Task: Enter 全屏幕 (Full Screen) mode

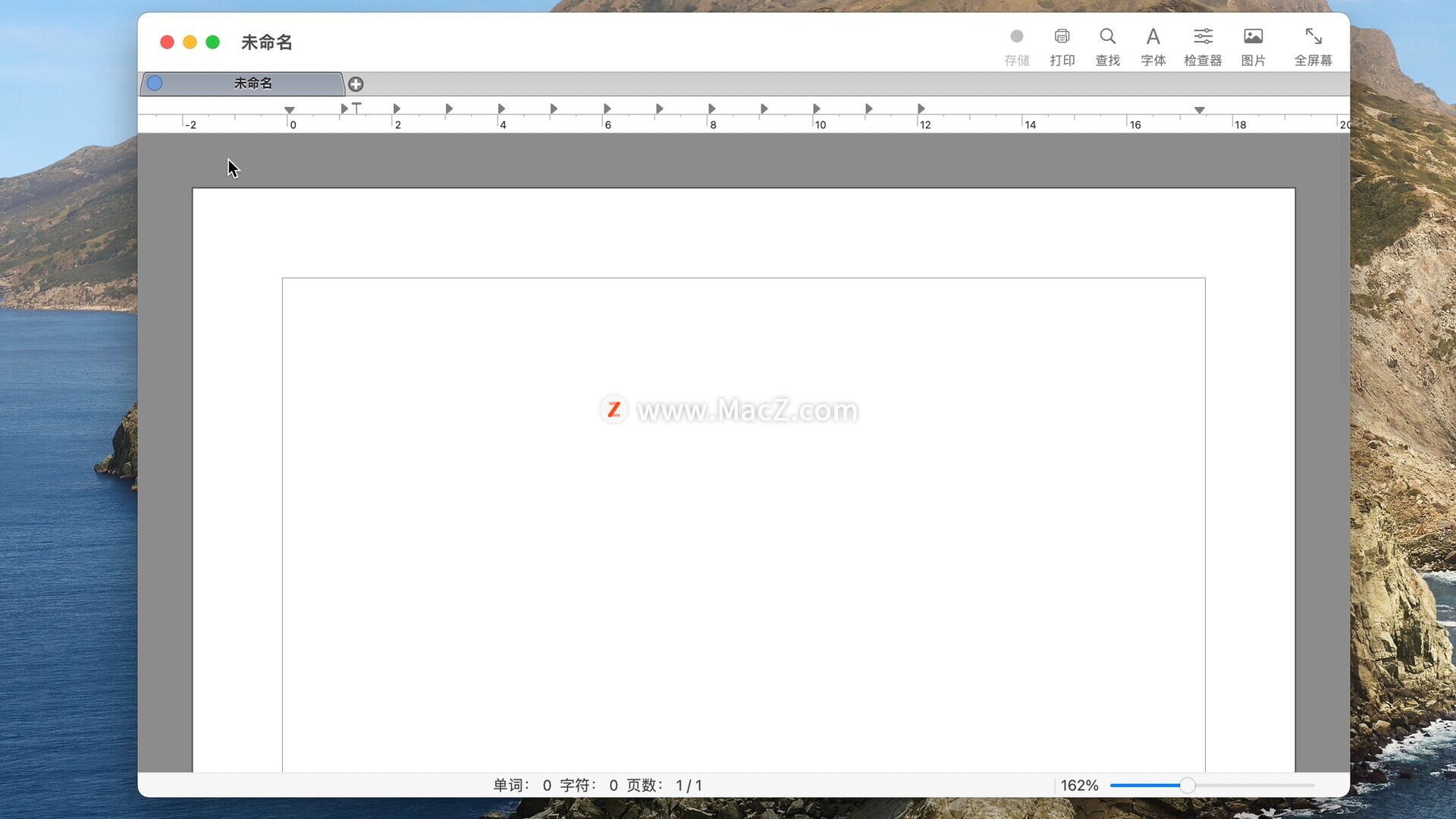Action: (x=1313, y=37)
